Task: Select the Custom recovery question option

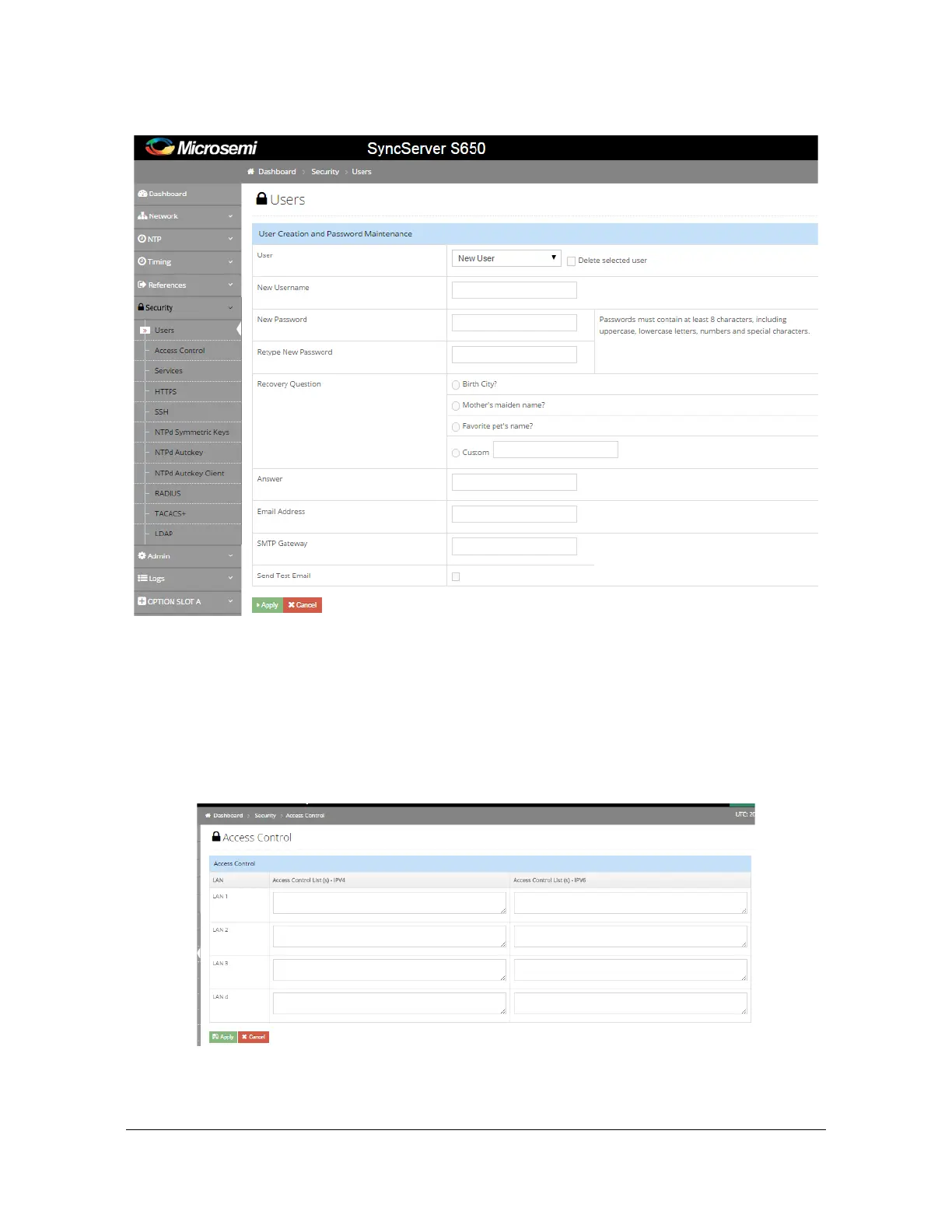Action: pyautogui.click(x=456, y=453)
